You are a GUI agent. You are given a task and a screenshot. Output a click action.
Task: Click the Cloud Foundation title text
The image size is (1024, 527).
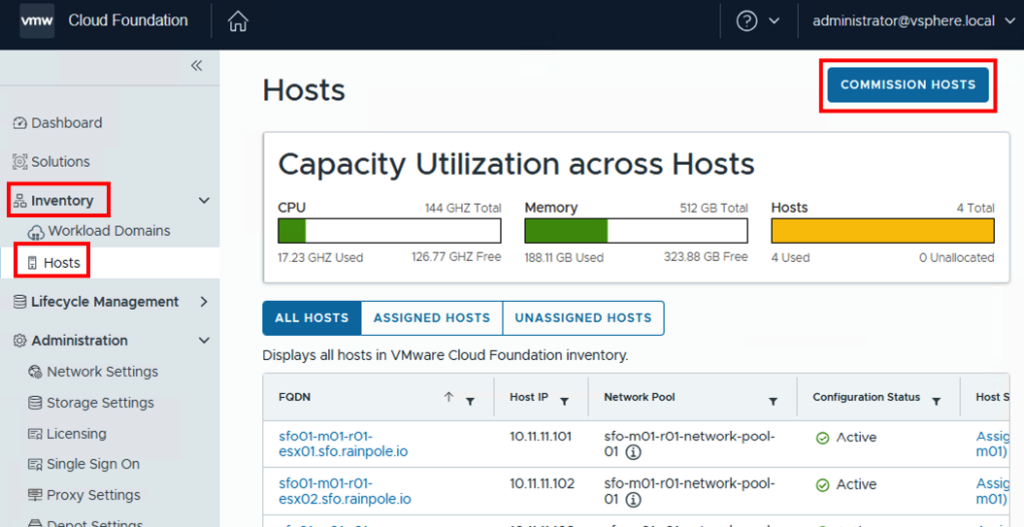point(128,21)
